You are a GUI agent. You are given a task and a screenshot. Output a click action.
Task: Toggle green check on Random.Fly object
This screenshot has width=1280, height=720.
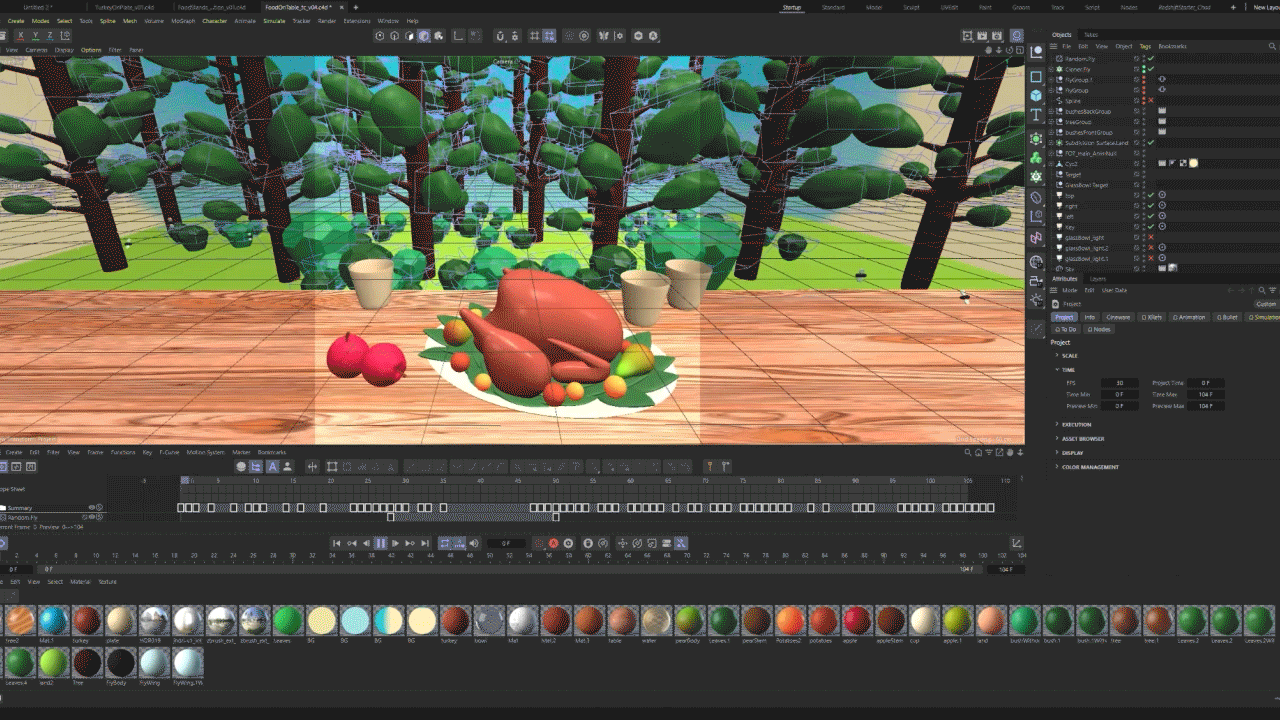click(1151, 59)
